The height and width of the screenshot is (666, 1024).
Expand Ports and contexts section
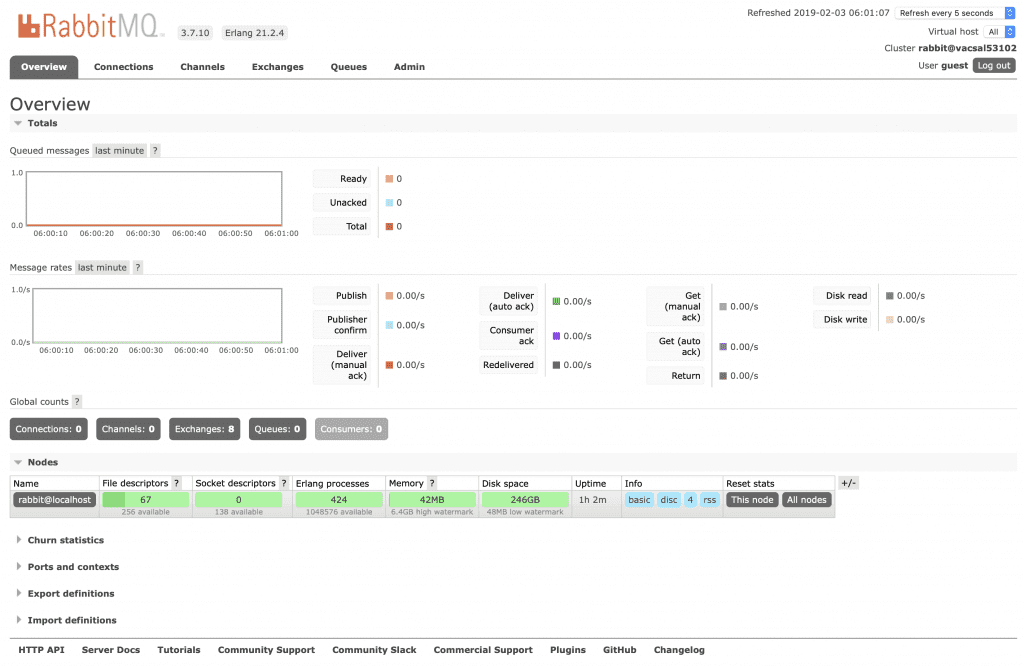tap(67, 567)
